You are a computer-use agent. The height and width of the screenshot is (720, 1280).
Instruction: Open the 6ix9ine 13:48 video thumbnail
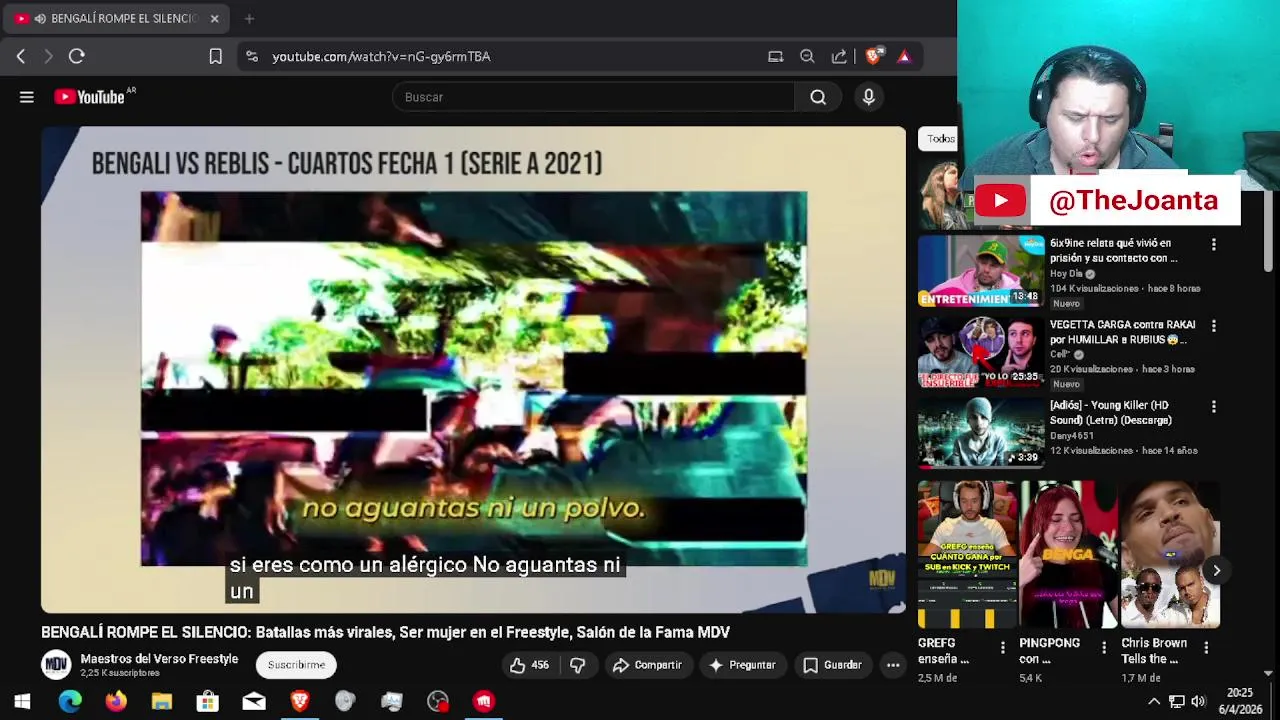point(981,271)
